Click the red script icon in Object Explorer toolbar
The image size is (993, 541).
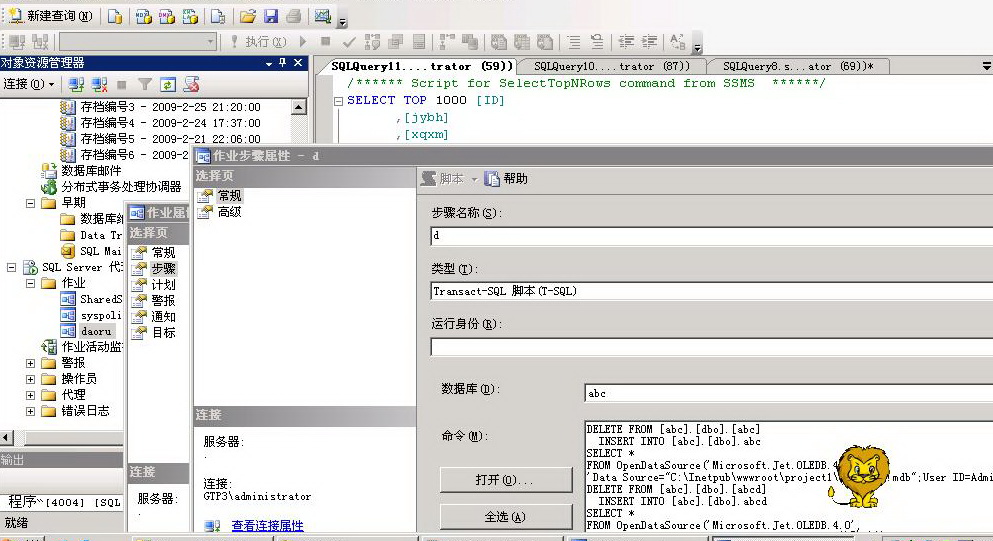(191, 84)
